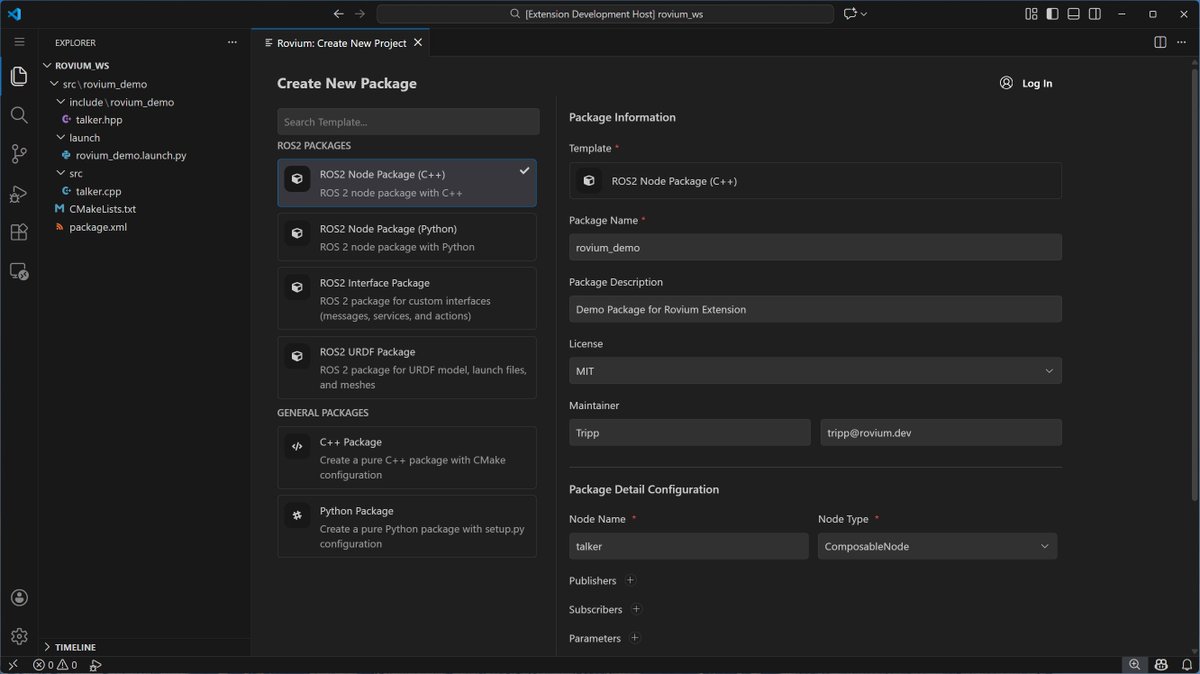
Task: Split the editor to the right
Action: [1160, 42]
